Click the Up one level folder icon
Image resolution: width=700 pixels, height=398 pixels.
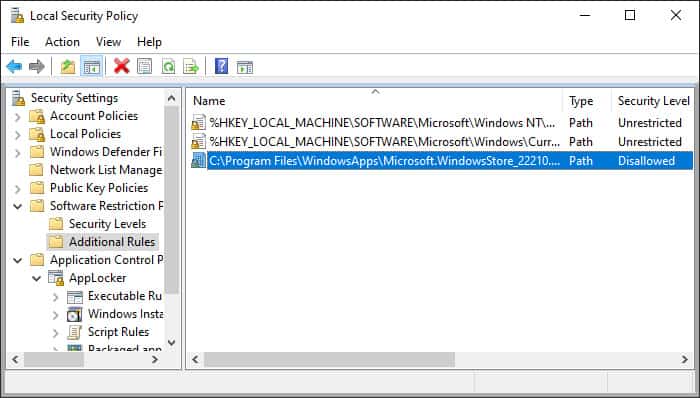tap(68, 67)
